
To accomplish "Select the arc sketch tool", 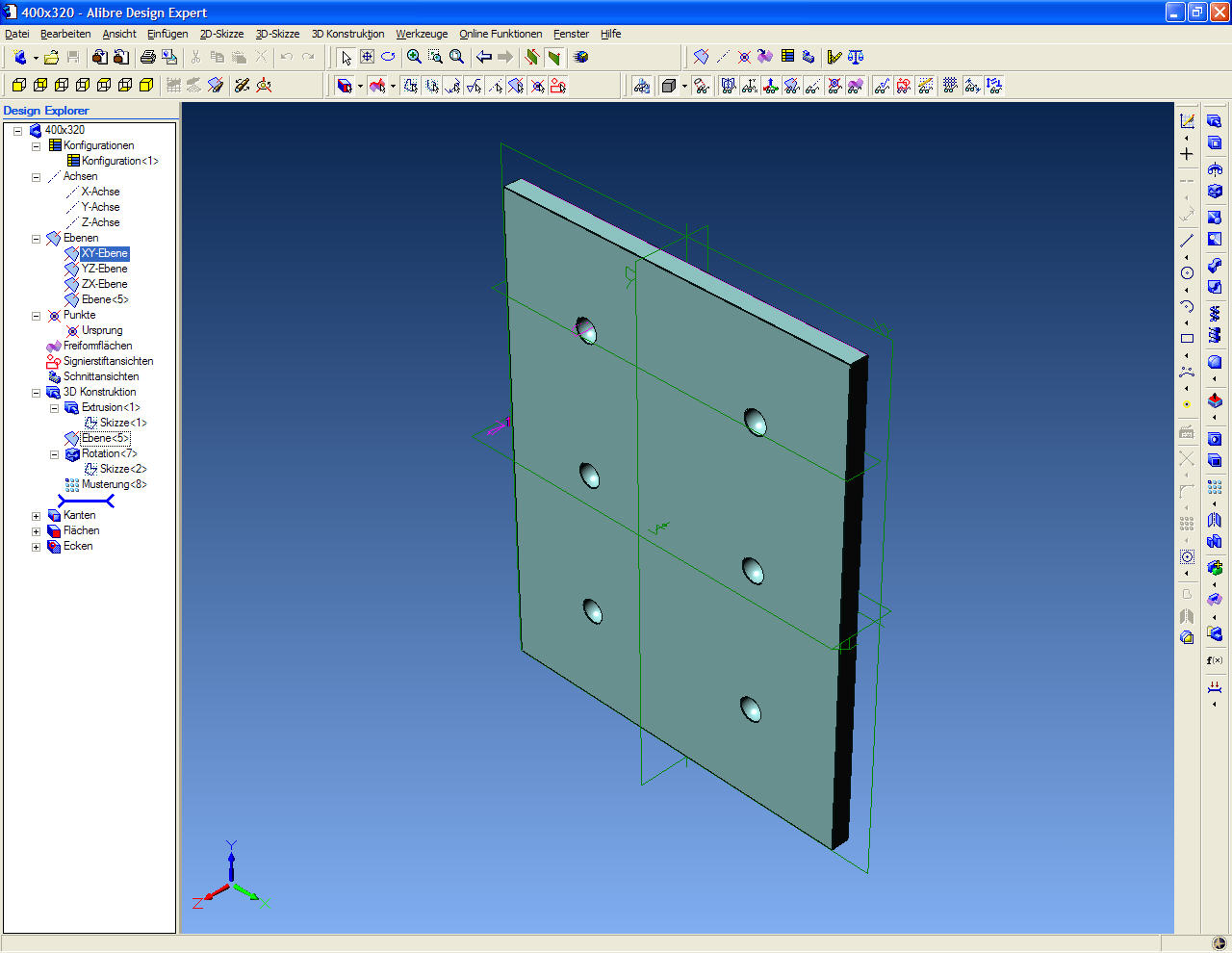I will pyautogui.click(x=1187, y=306).
